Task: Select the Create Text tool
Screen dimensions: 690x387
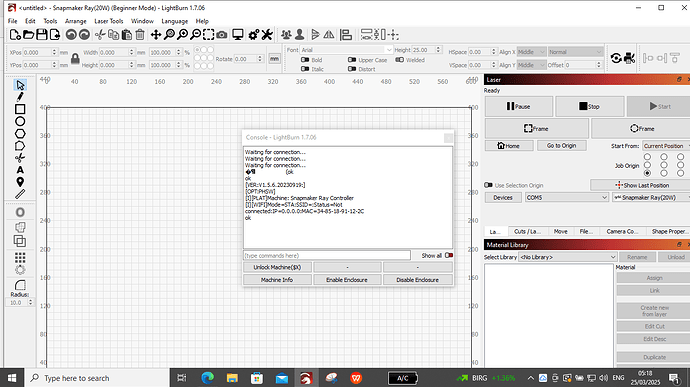Action: pos(20,170)
